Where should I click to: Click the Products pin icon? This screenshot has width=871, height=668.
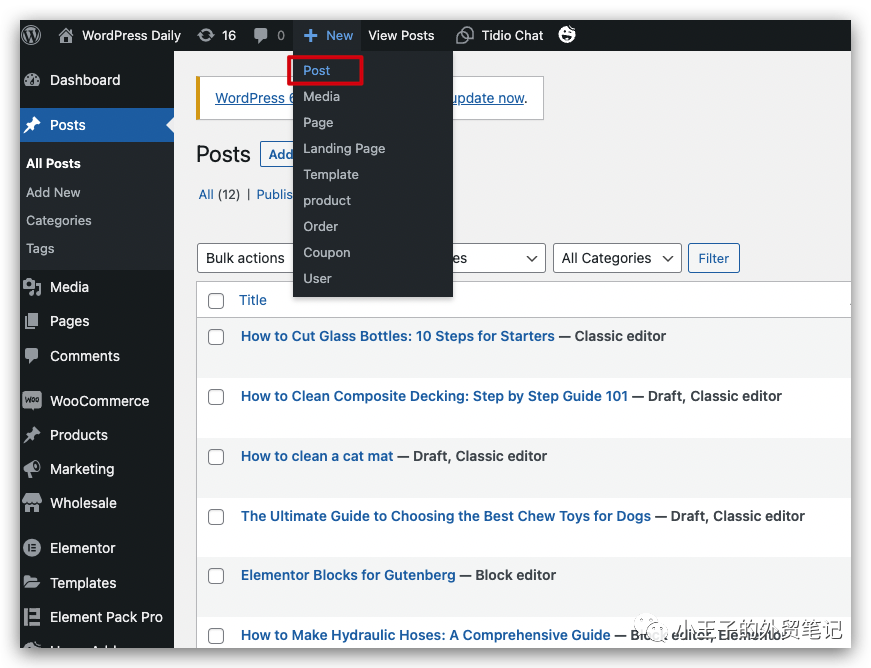(32, 435)
